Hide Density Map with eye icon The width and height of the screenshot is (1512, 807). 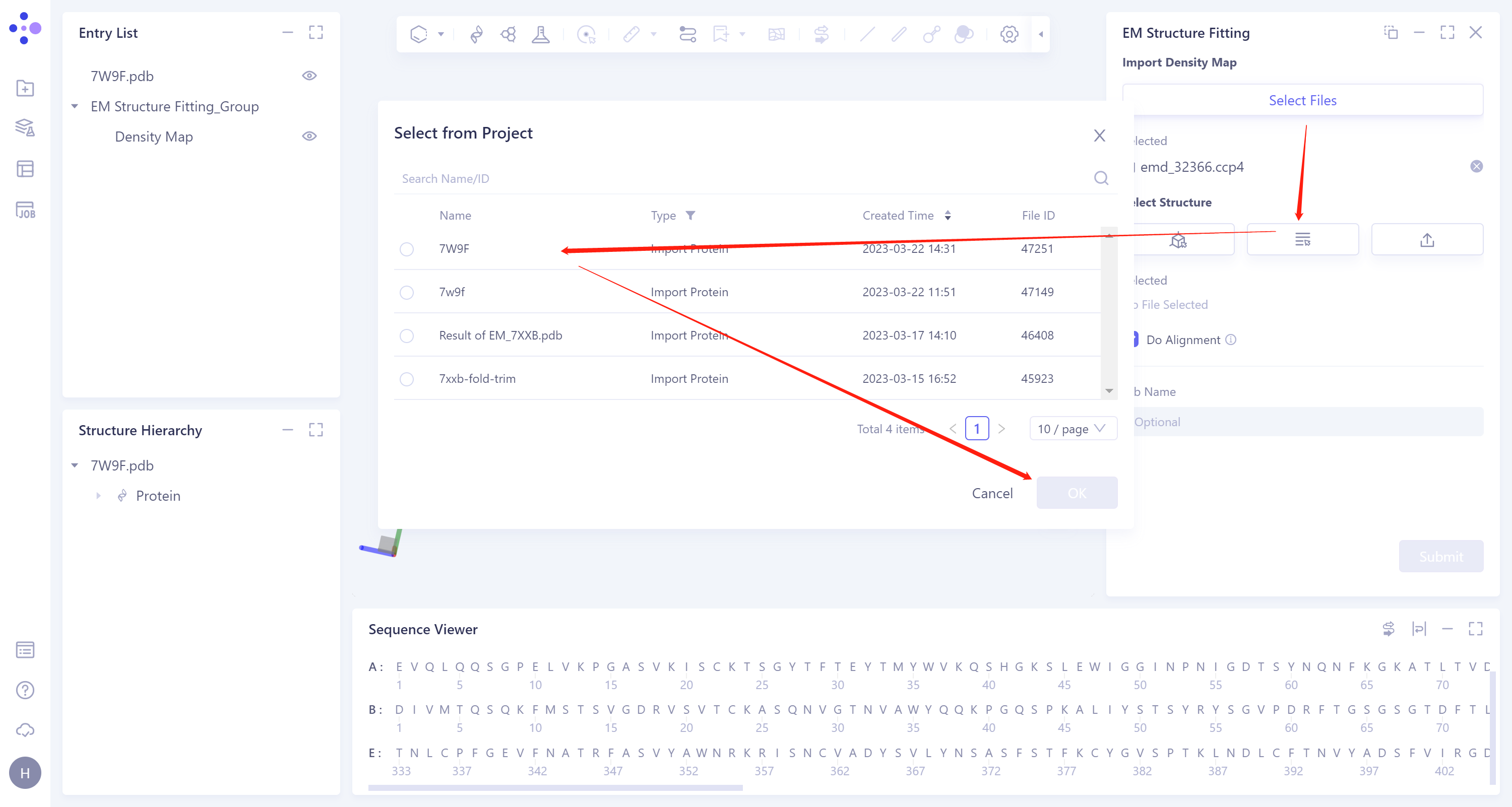pyautogui.click(x=309, y=136)
